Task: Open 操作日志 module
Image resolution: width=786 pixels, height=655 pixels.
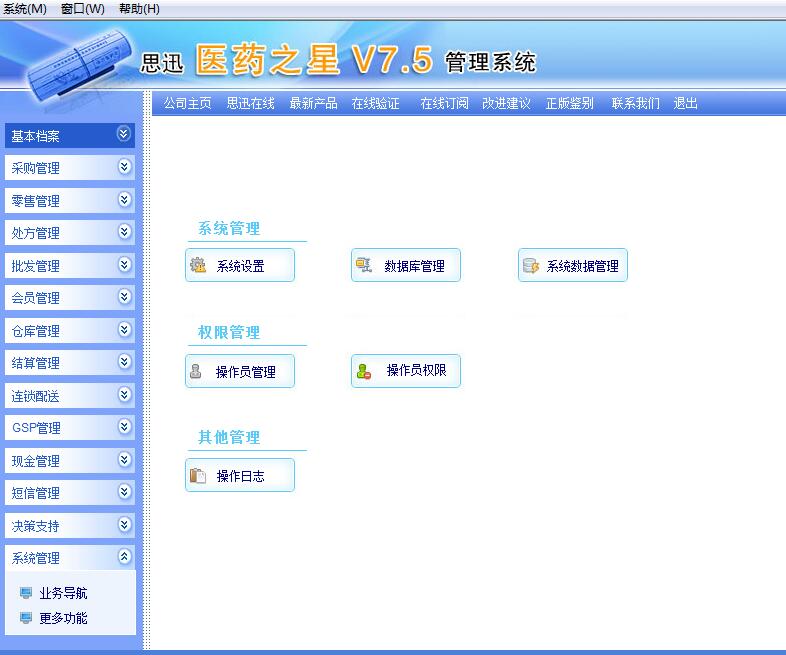Action: pos(240,475)
